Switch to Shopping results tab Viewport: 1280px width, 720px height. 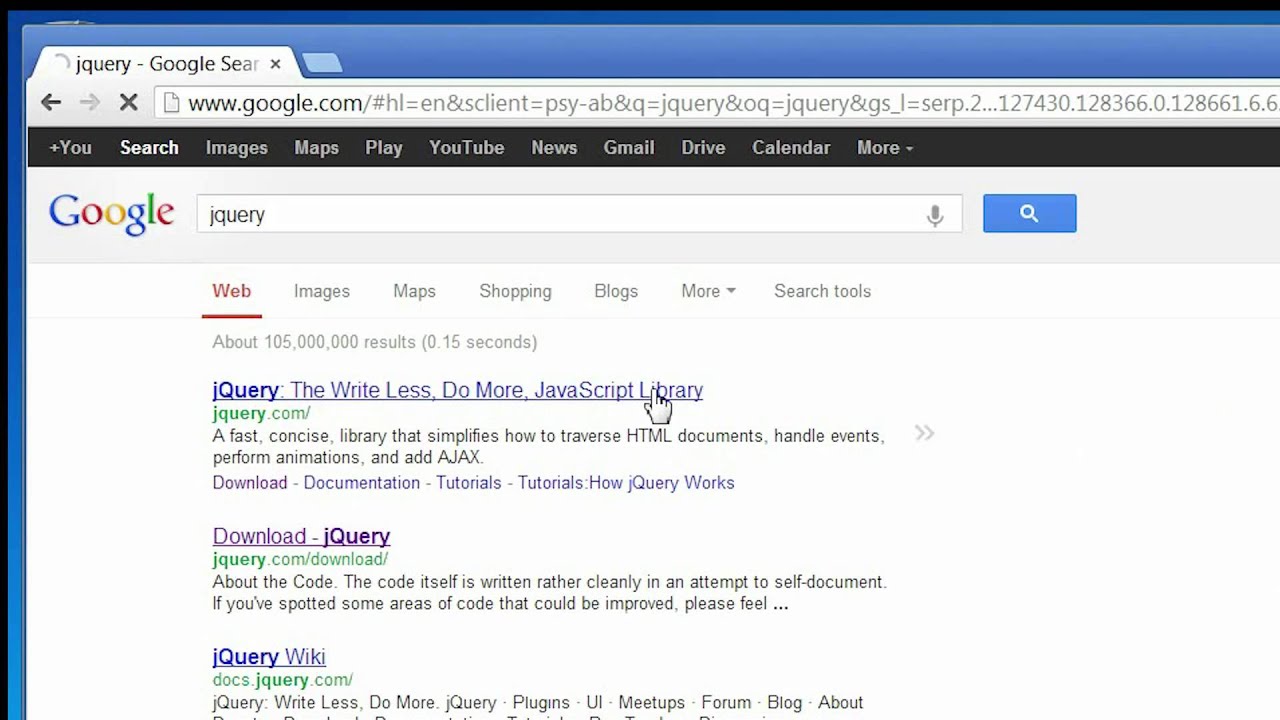pyautogui.click(x=515, y=291)
